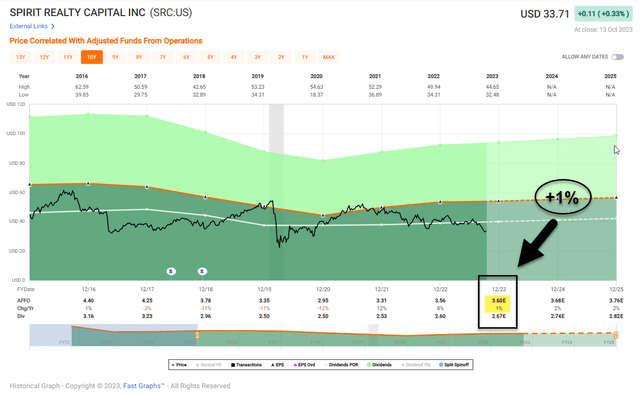Click the first split marker before 12/18
The width and height of the screenshot is (640, 395).
pos(171,271)
